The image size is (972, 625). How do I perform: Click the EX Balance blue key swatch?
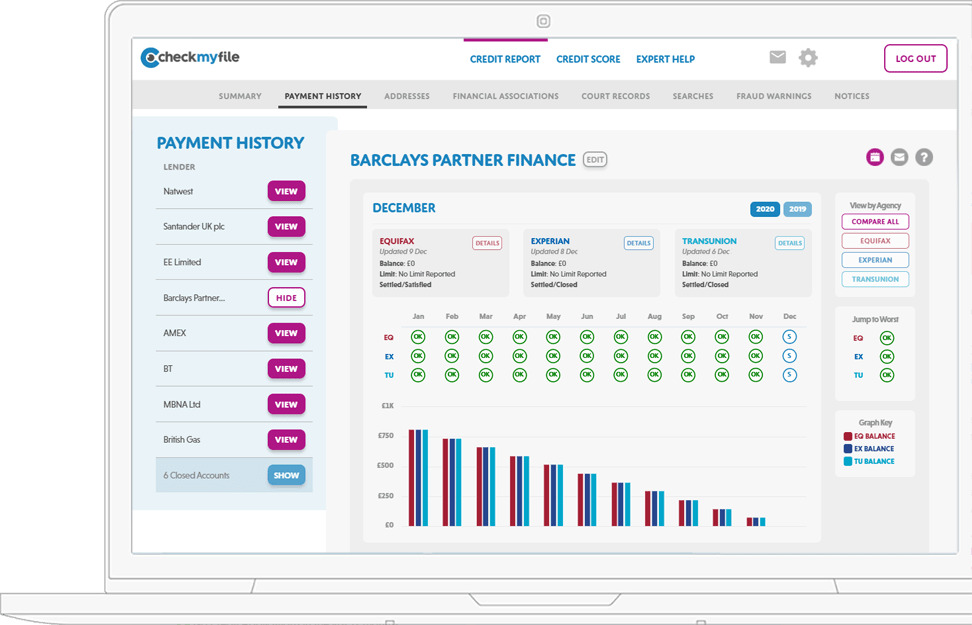pyautogui.click(x=847, y=449)
